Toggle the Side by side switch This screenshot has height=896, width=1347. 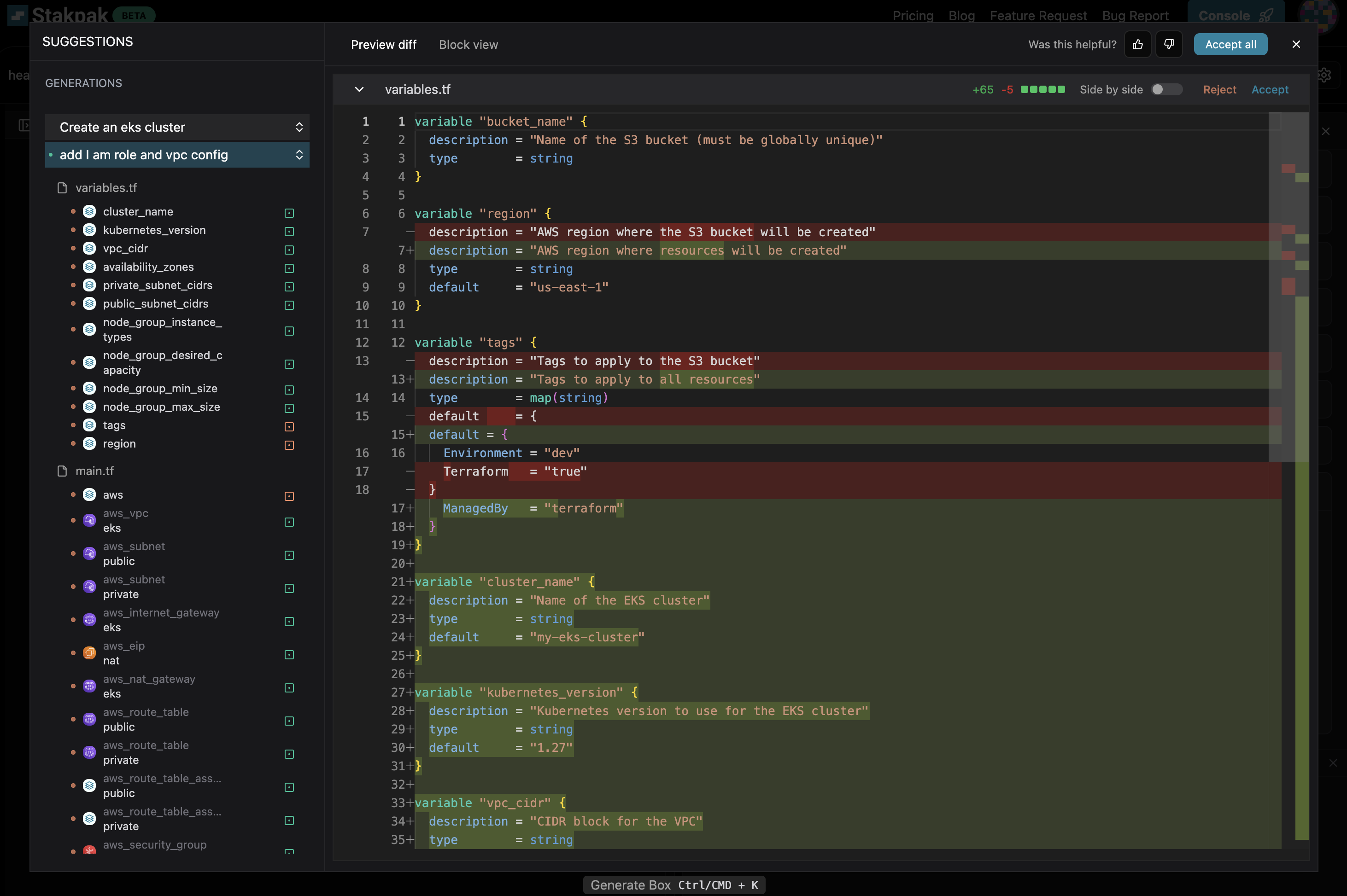click(1166, 90)
